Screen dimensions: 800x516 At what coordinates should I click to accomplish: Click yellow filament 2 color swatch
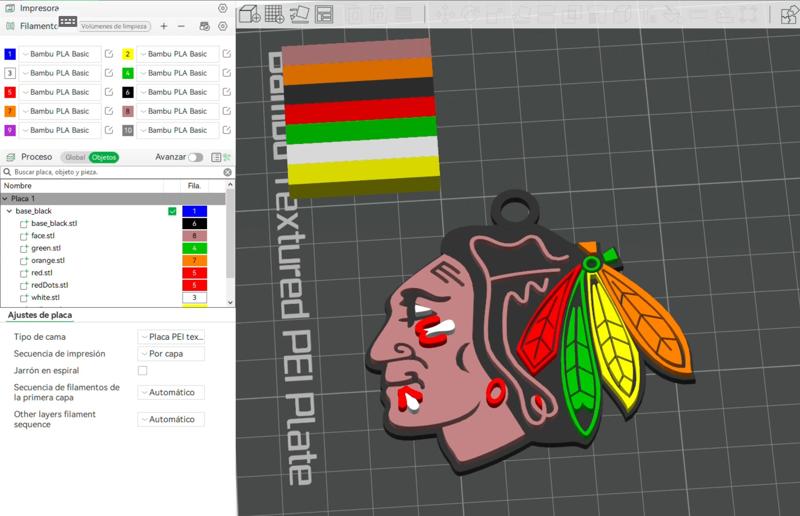128,54
